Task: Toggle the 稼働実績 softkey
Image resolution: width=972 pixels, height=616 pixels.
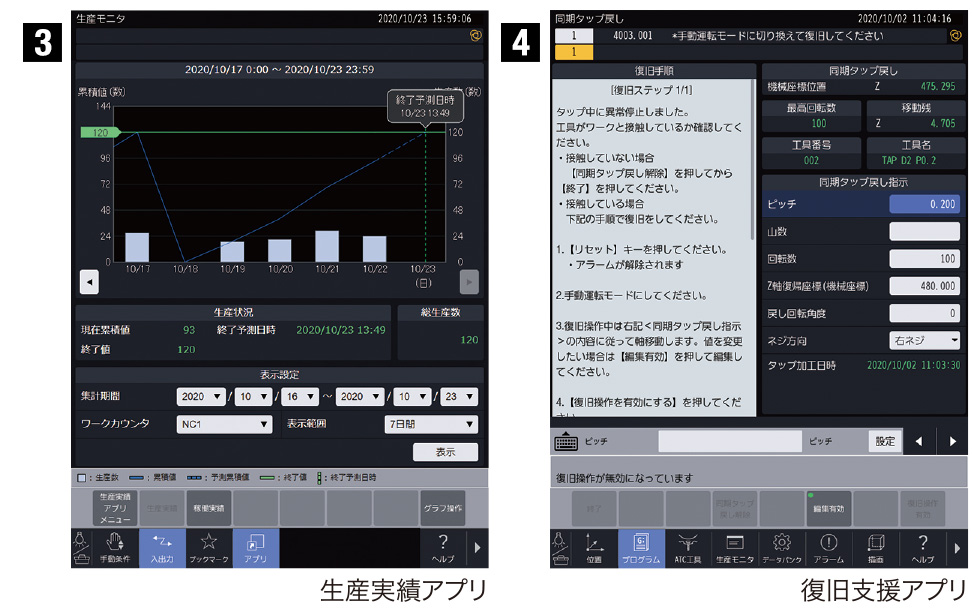Action: 209,508
